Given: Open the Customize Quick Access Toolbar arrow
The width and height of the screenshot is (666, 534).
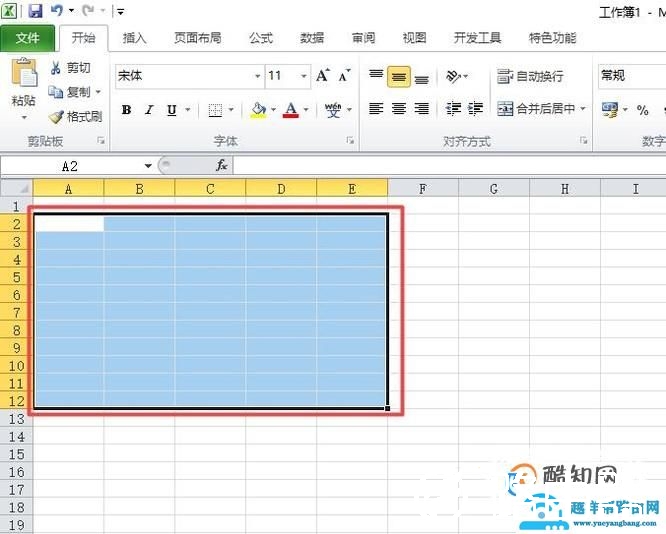Looking at the screenshot, I should point(121,11).
